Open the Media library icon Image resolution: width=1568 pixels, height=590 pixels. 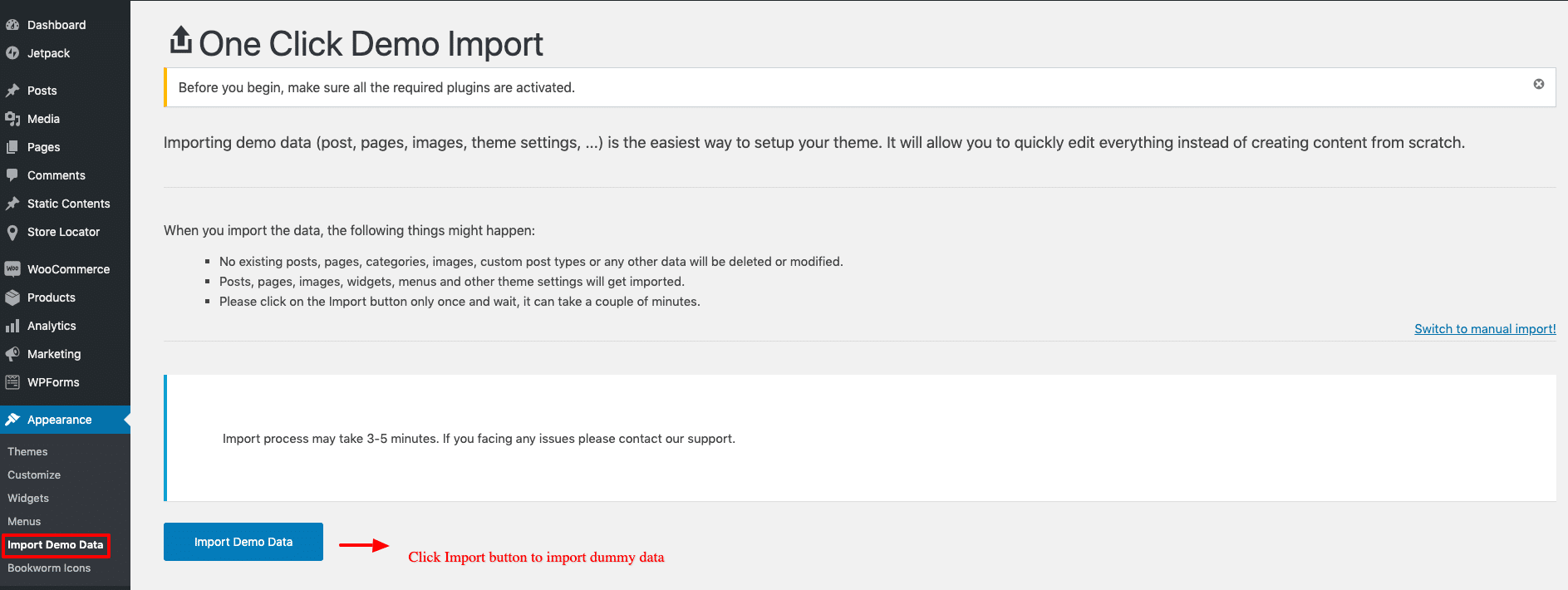coord(12,119)
